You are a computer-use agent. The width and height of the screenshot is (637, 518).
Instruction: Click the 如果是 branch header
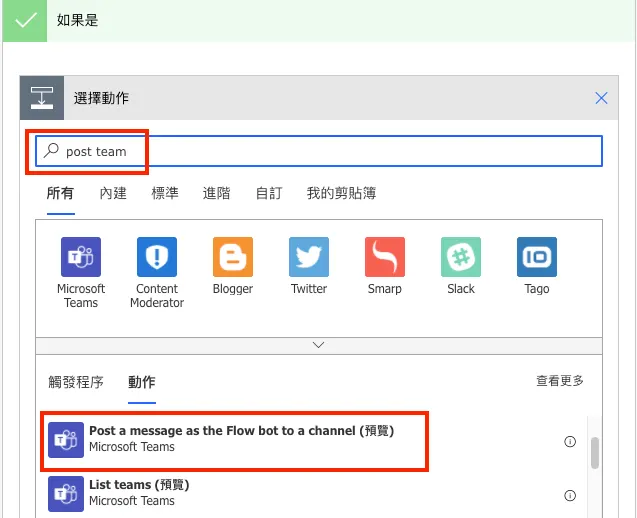pyautogui.click(x=318, y=20)
